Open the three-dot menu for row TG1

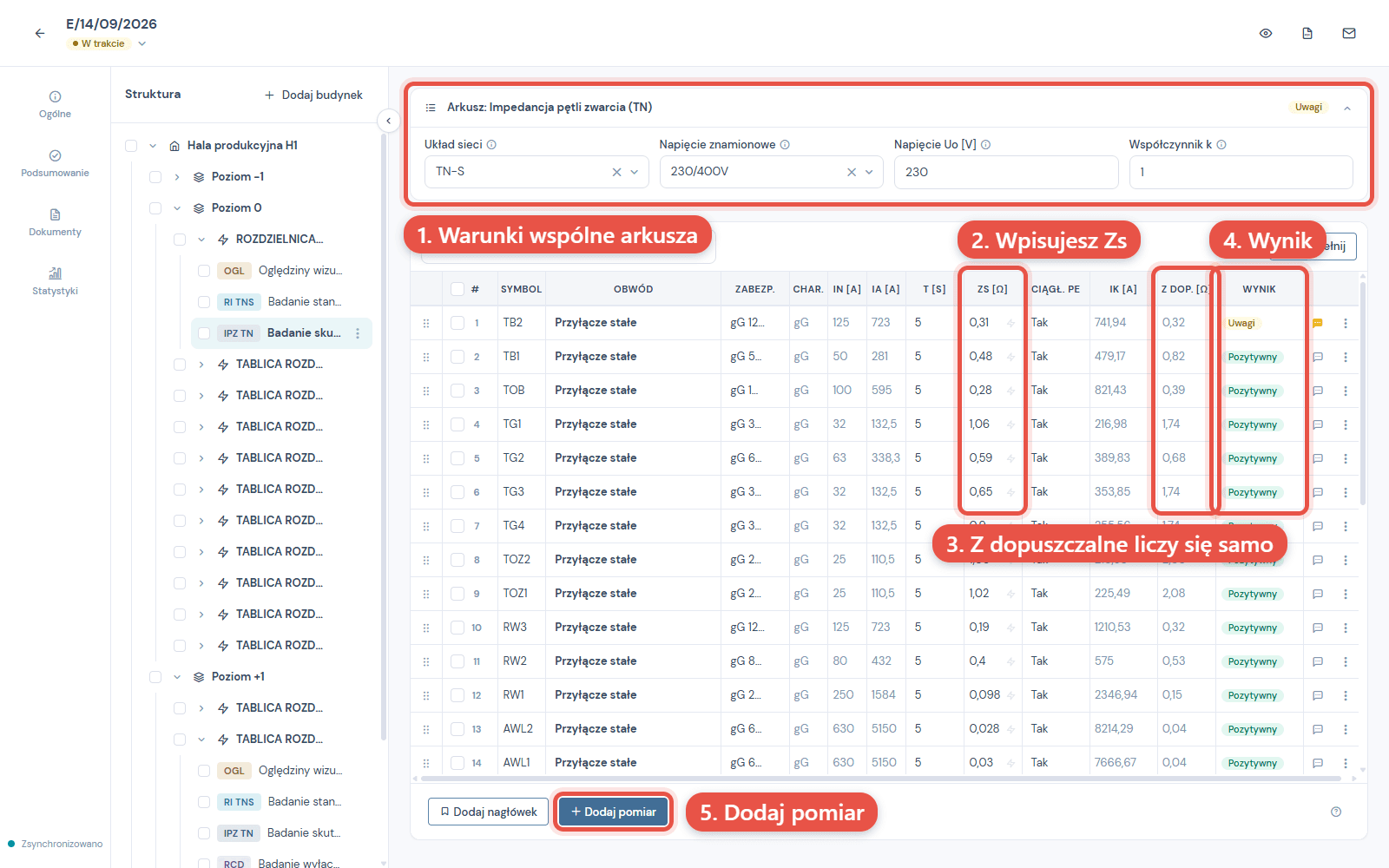(1346, 424)
